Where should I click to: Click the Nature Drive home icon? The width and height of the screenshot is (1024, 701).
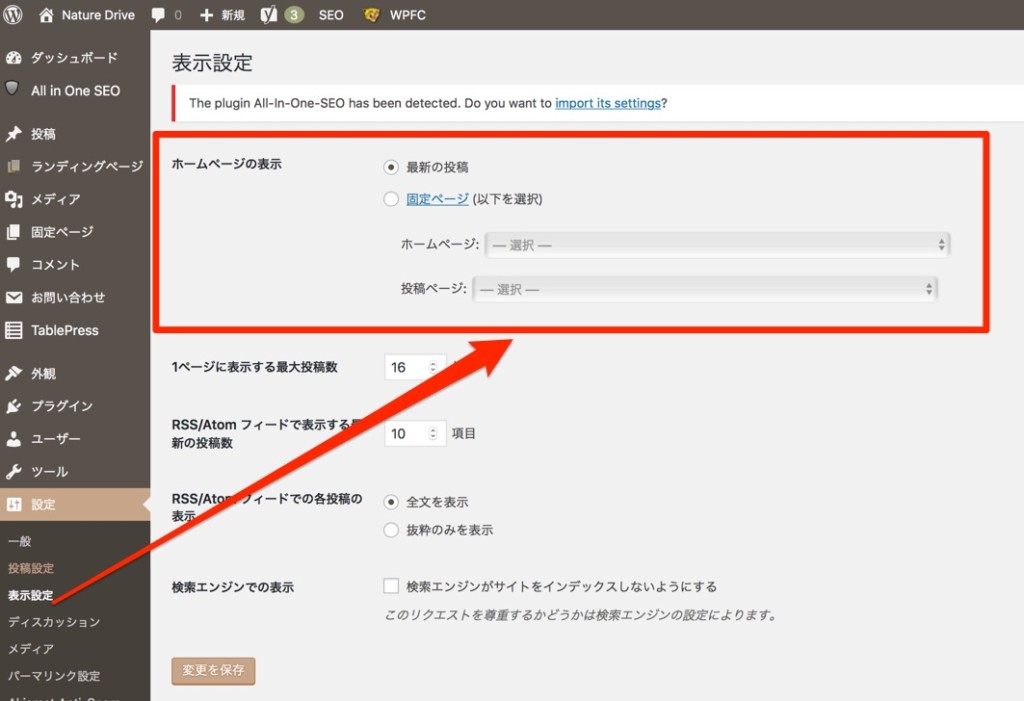[46, 14]
